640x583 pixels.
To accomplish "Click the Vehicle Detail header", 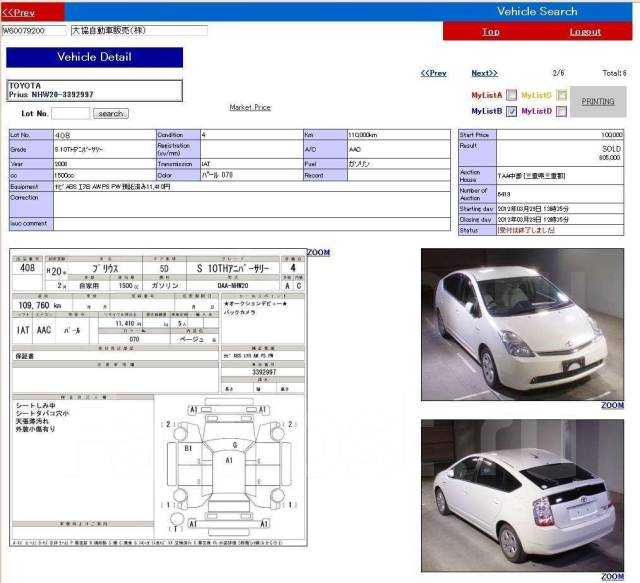I will pyautogui.click(x=94, y=57).
